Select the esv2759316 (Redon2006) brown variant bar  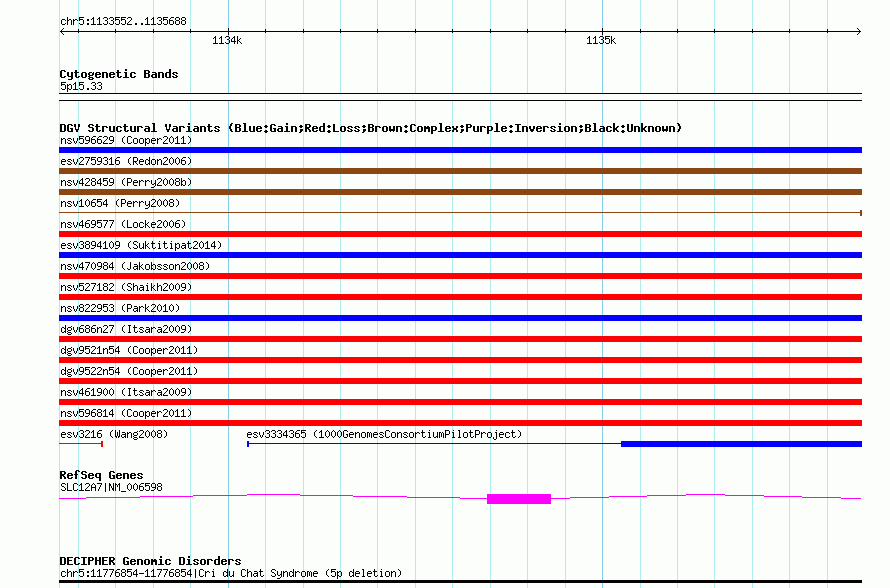coord(460,171)
